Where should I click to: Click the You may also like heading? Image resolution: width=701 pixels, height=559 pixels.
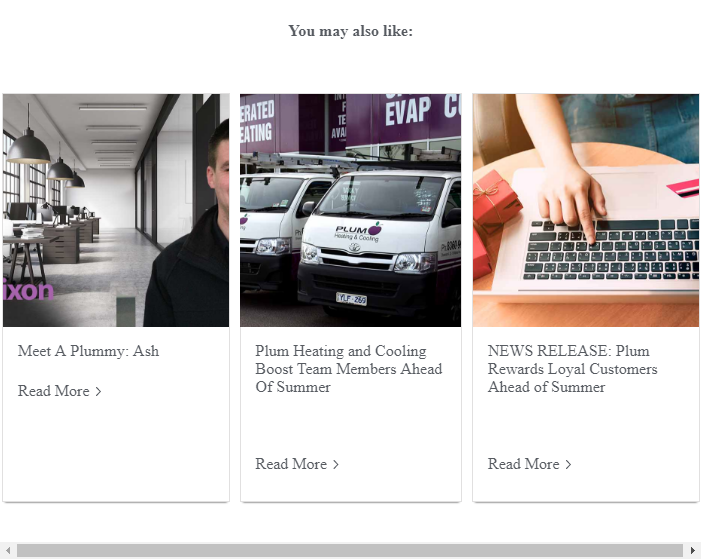click(x=350, y=31)
